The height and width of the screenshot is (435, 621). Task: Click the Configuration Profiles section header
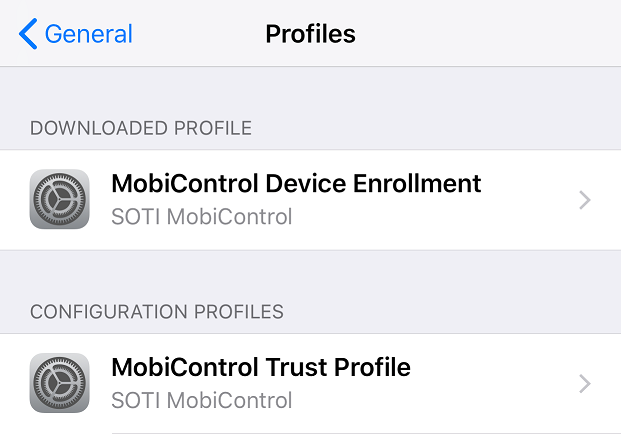(x=157, y=312)
